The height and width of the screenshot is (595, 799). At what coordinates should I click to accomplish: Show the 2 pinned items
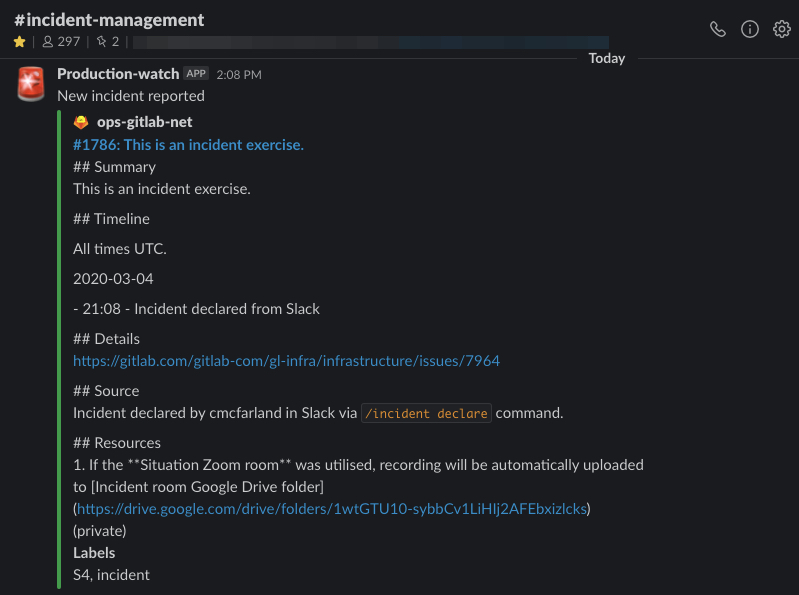(x=108, y=42)
